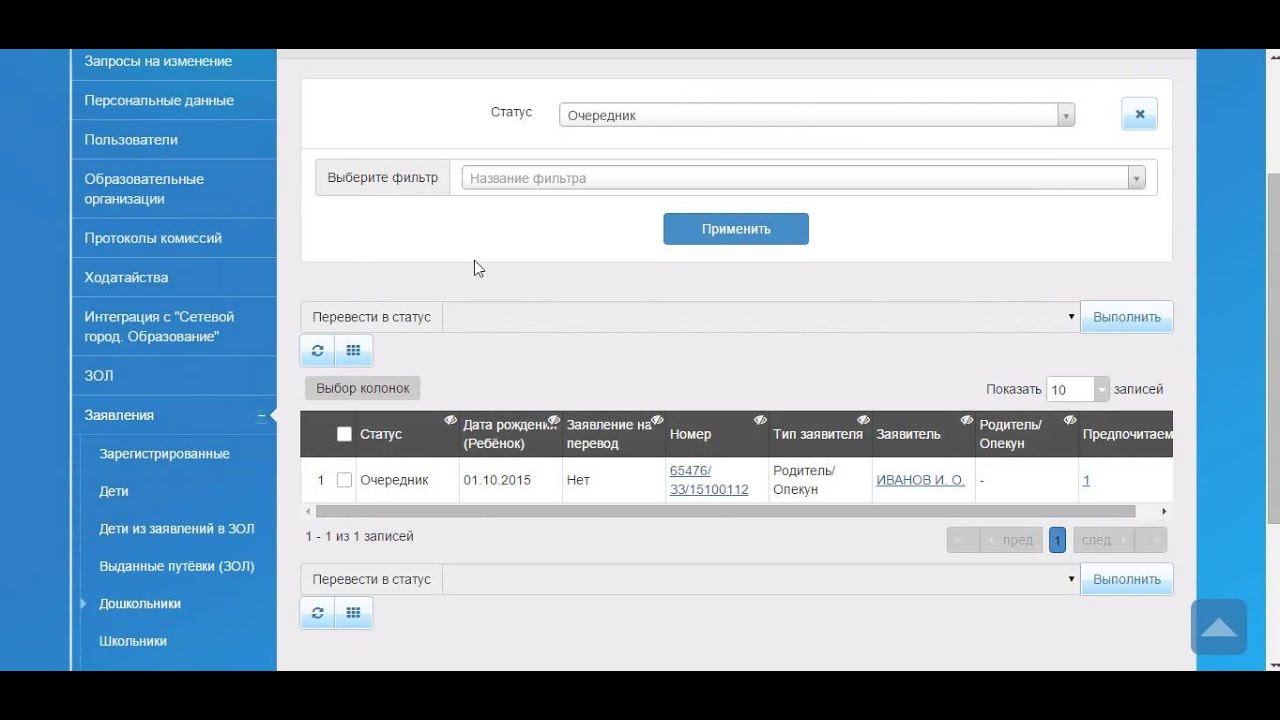This screenshot has height=720, width=1280.
Task: Click the scroll-to-top arrow button
Action: 1219,627
